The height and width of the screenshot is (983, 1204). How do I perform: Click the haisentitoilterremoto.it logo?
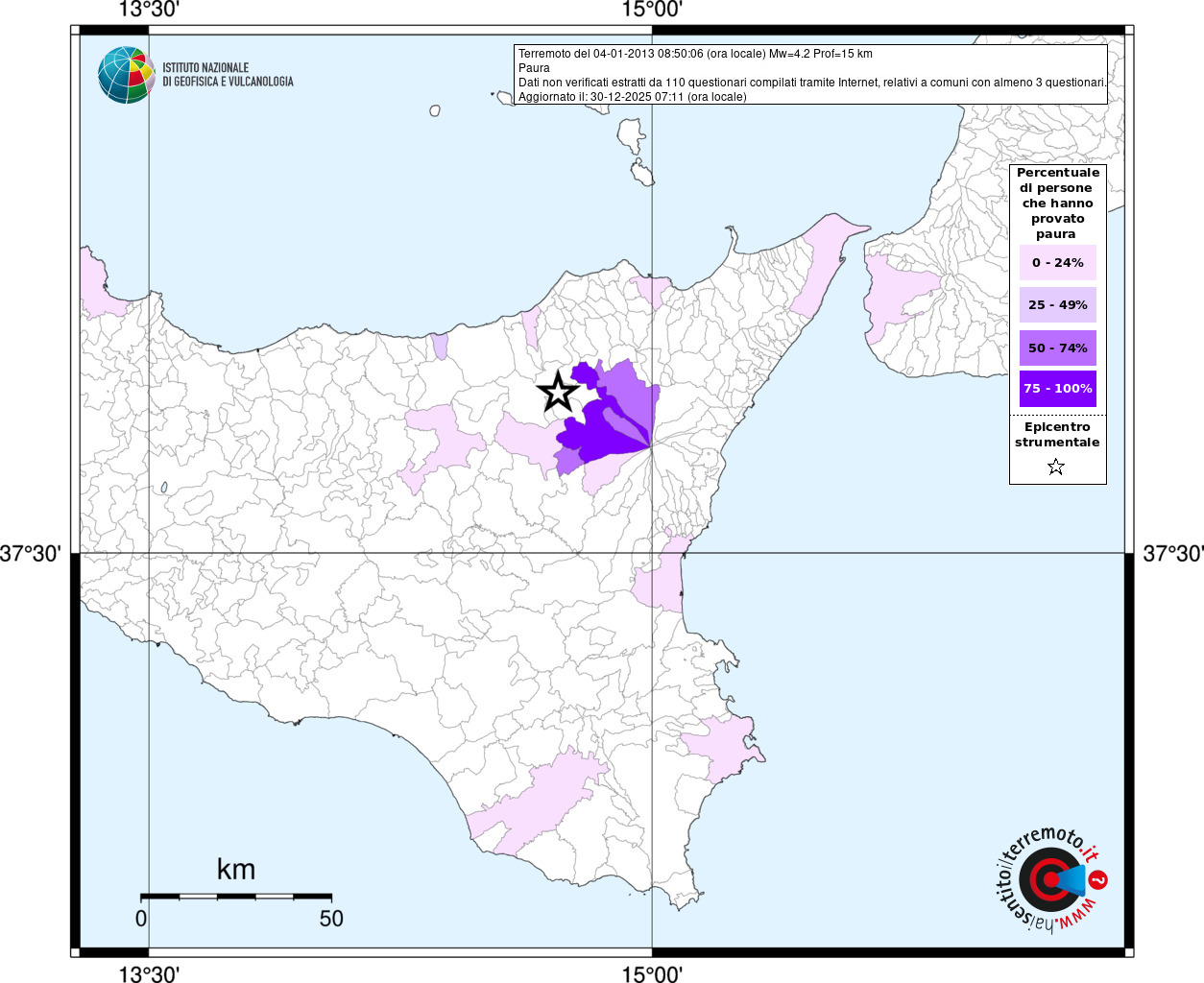[x=1050, y=879]
